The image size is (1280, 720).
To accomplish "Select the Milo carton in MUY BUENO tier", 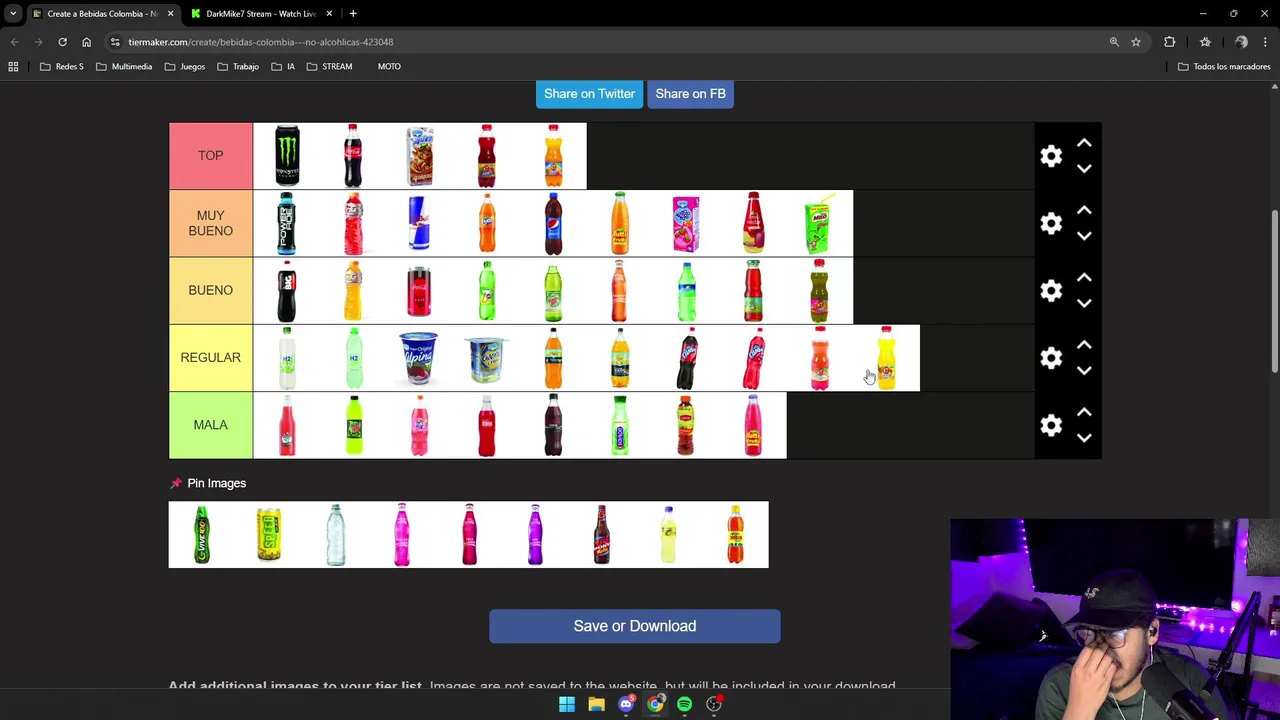I will [x=819, y=223].
